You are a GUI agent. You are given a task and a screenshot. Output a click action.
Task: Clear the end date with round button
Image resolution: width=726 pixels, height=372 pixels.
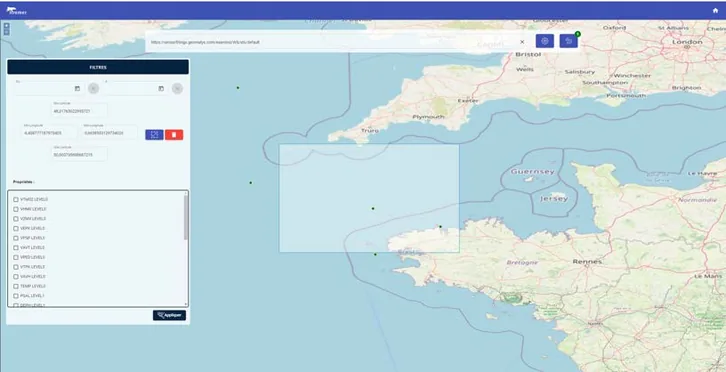[177, 88]
